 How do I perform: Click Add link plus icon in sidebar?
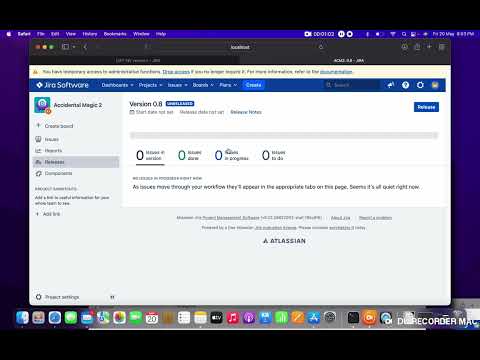[37, 214]
